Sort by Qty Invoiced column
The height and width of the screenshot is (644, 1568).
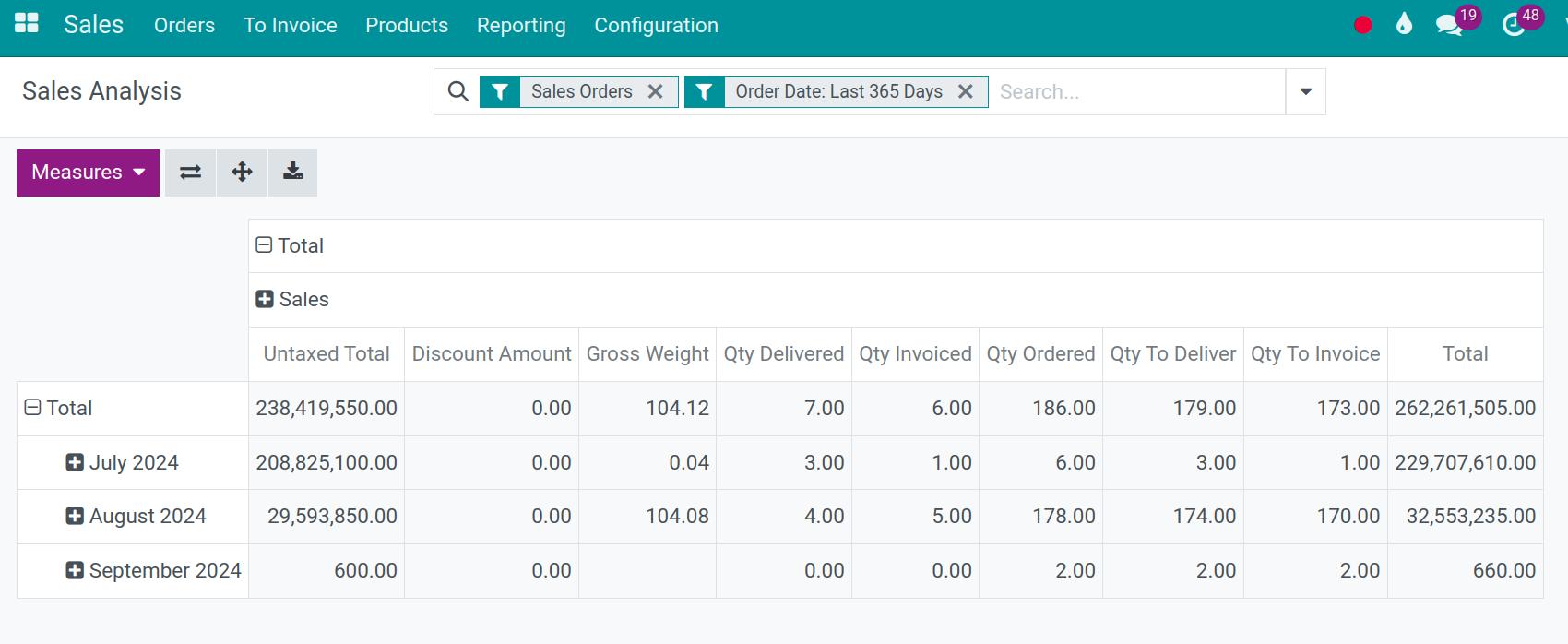coord(916,353)
